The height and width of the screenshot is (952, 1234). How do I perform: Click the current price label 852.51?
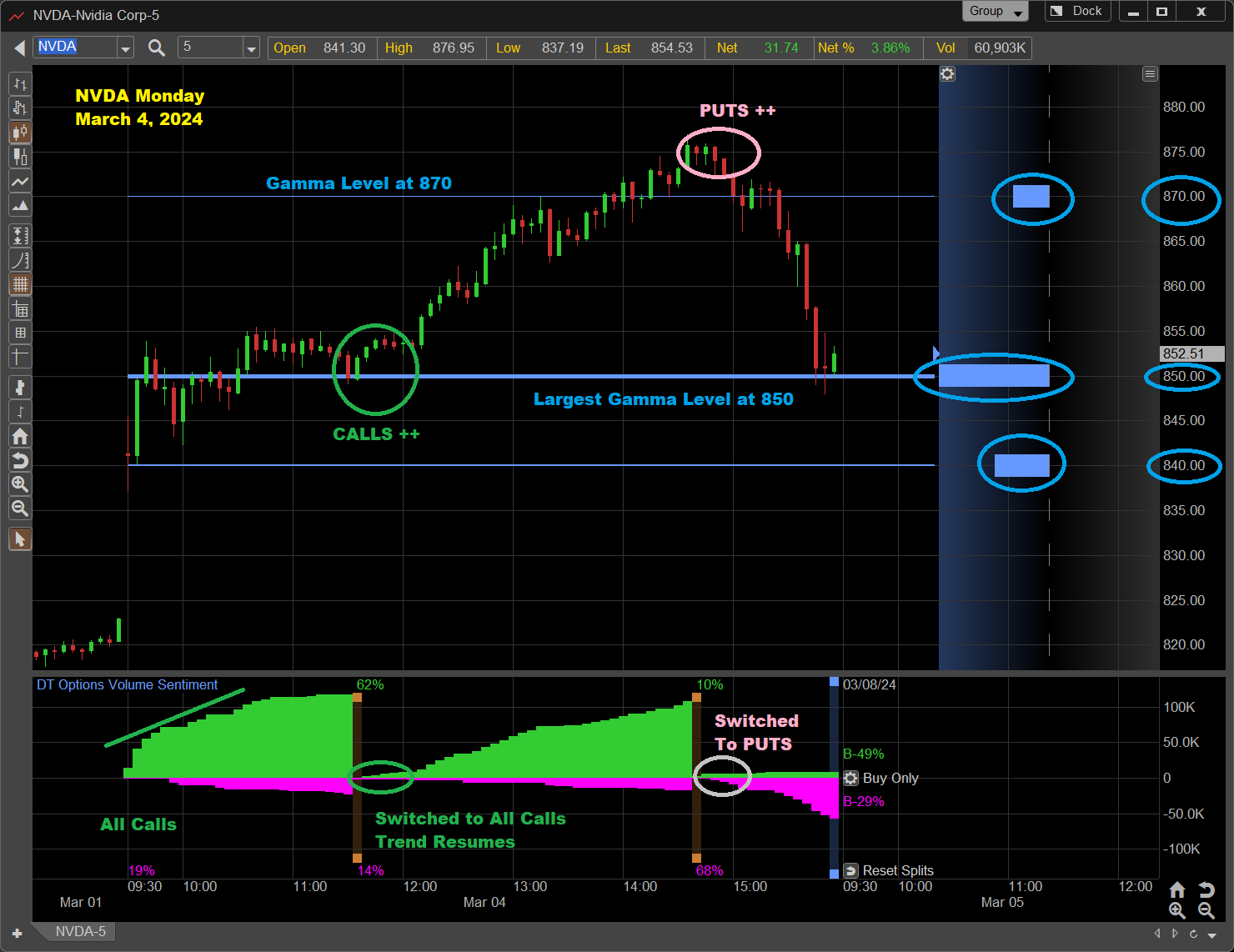click(1192, 353)
